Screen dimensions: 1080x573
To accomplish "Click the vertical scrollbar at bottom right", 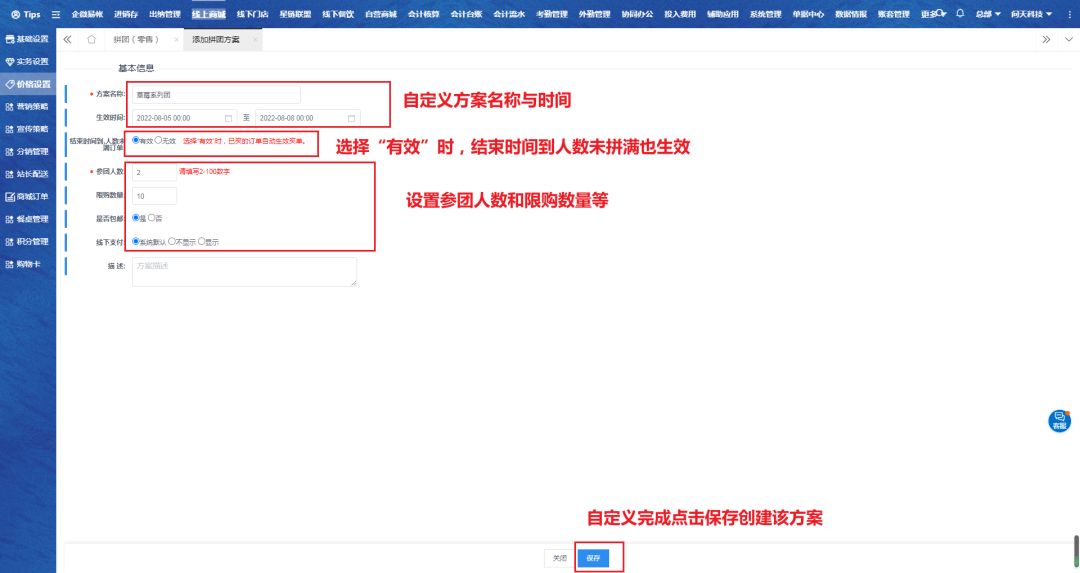I will click(1076, 550).
